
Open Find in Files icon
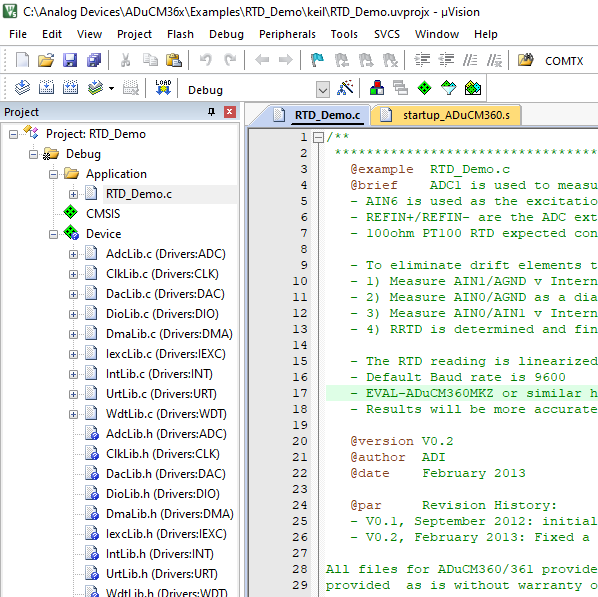tap(526, 60)
